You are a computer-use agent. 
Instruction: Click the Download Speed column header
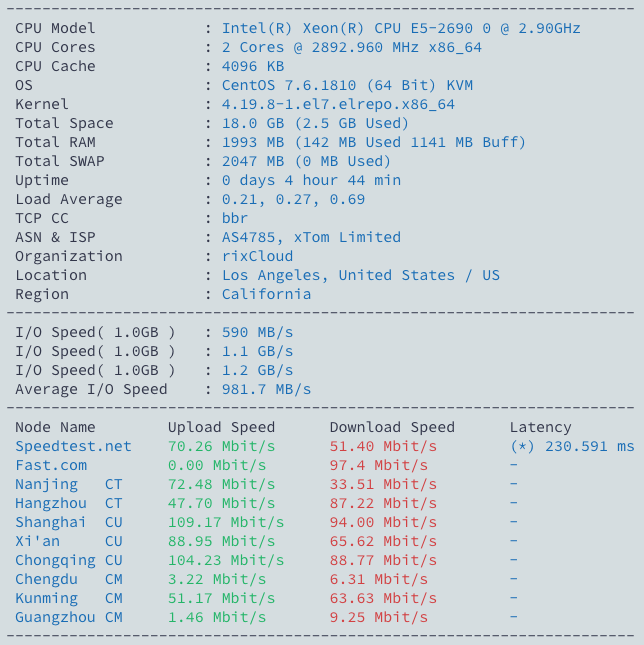(392, 427)
